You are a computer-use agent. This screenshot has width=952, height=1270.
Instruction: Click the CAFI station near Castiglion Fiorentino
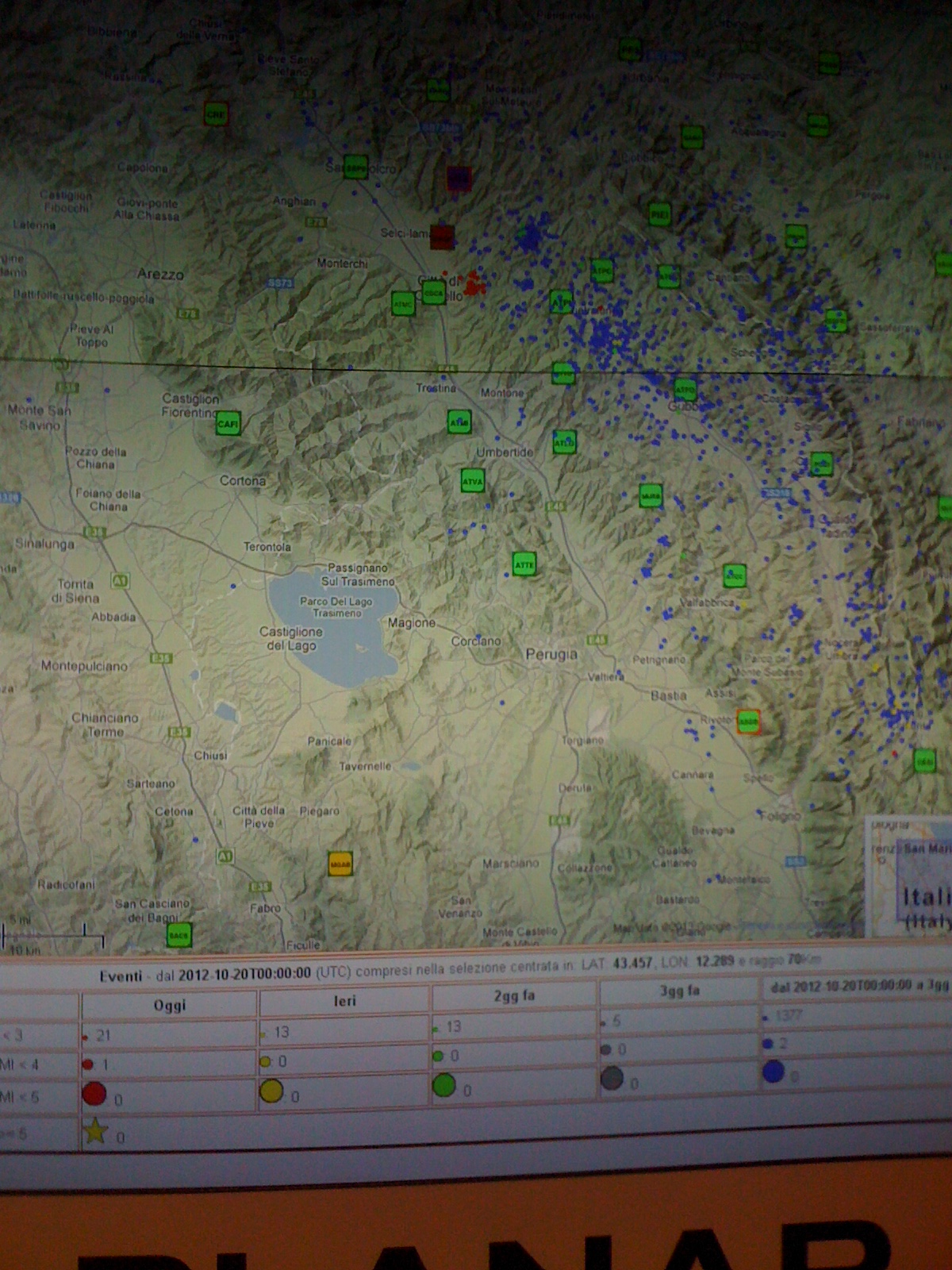[228, 423]
